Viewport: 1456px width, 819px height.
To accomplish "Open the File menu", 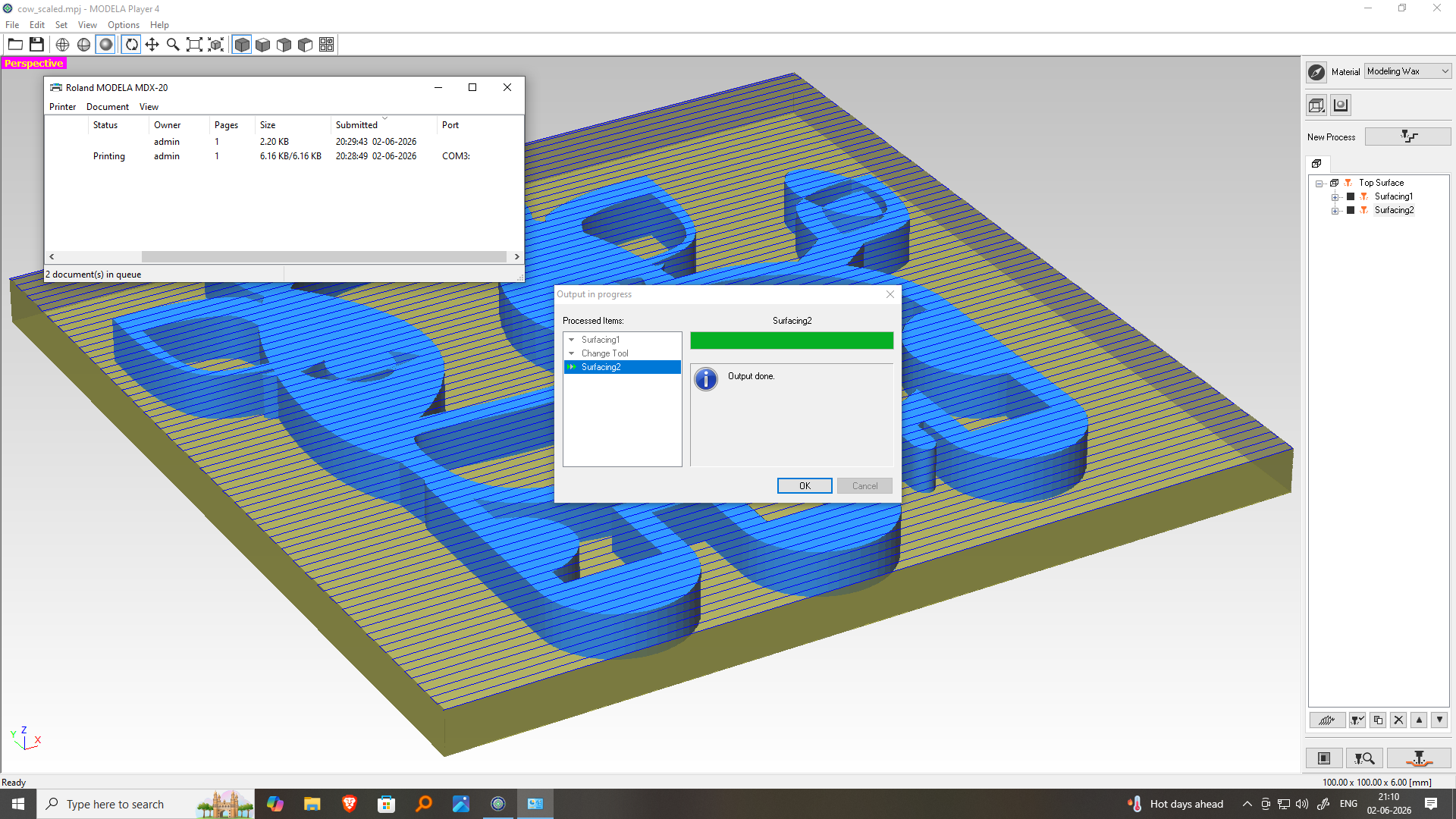I will pyautogui.click(x=12, y=25).
